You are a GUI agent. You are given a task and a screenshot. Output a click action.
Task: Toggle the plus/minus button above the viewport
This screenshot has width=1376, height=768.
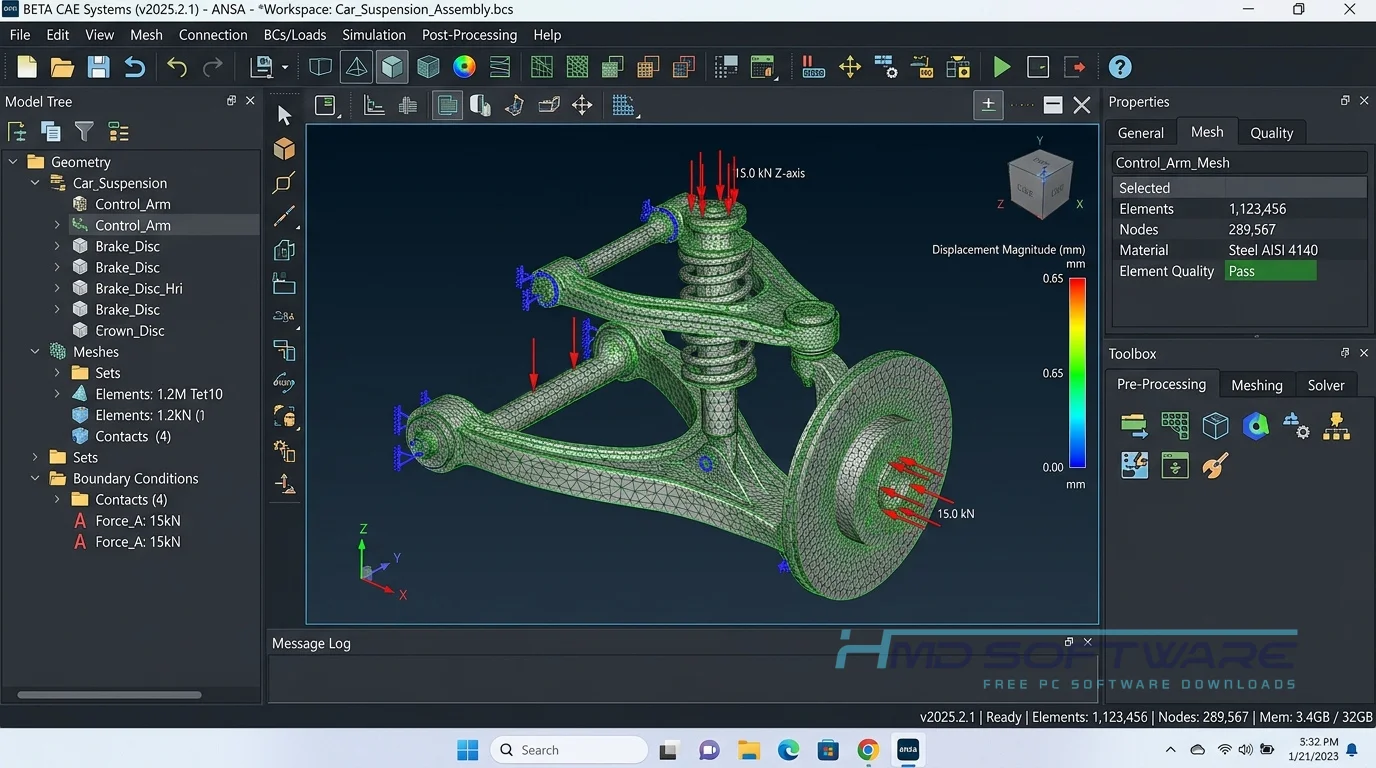(x=988, y=105)
